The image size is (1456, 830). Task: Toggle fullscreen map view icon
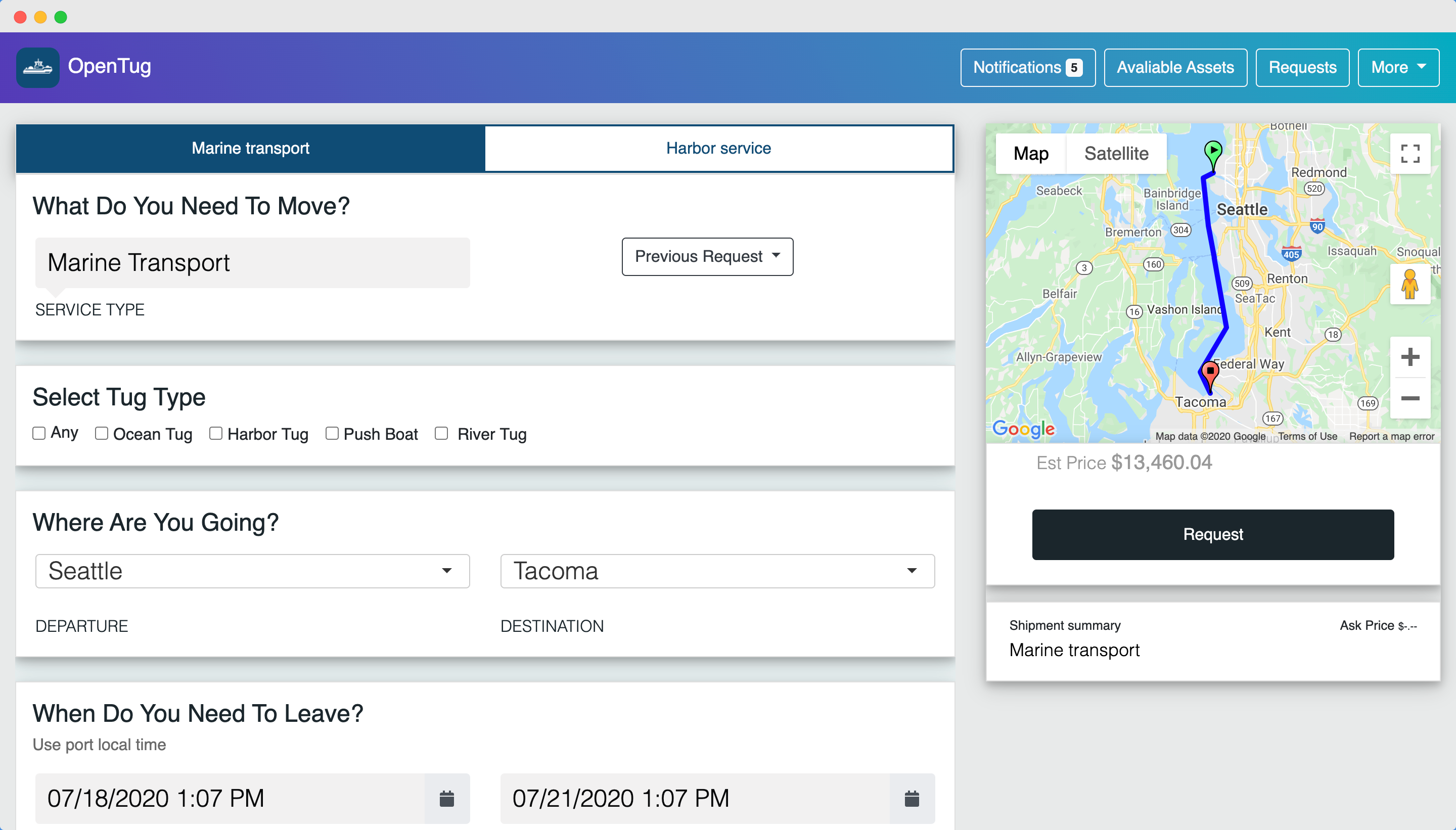click(x=1410, y=153)
